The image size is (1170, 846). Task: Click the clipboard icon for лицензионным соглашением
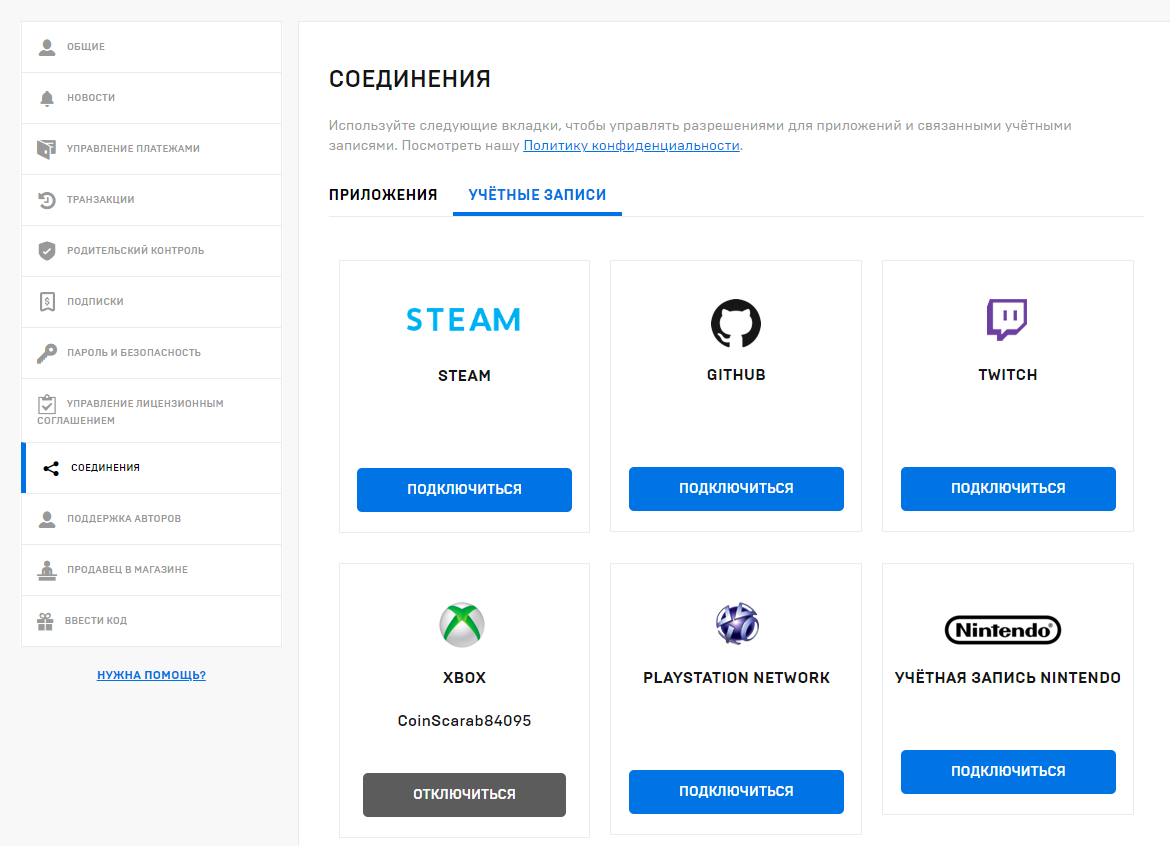tap(47, 404)
